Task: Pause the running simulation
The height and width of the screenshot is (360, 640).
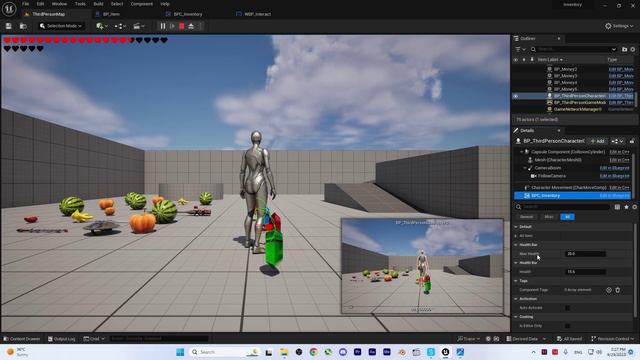Action: pyautogui.click(x=163, y=26)
